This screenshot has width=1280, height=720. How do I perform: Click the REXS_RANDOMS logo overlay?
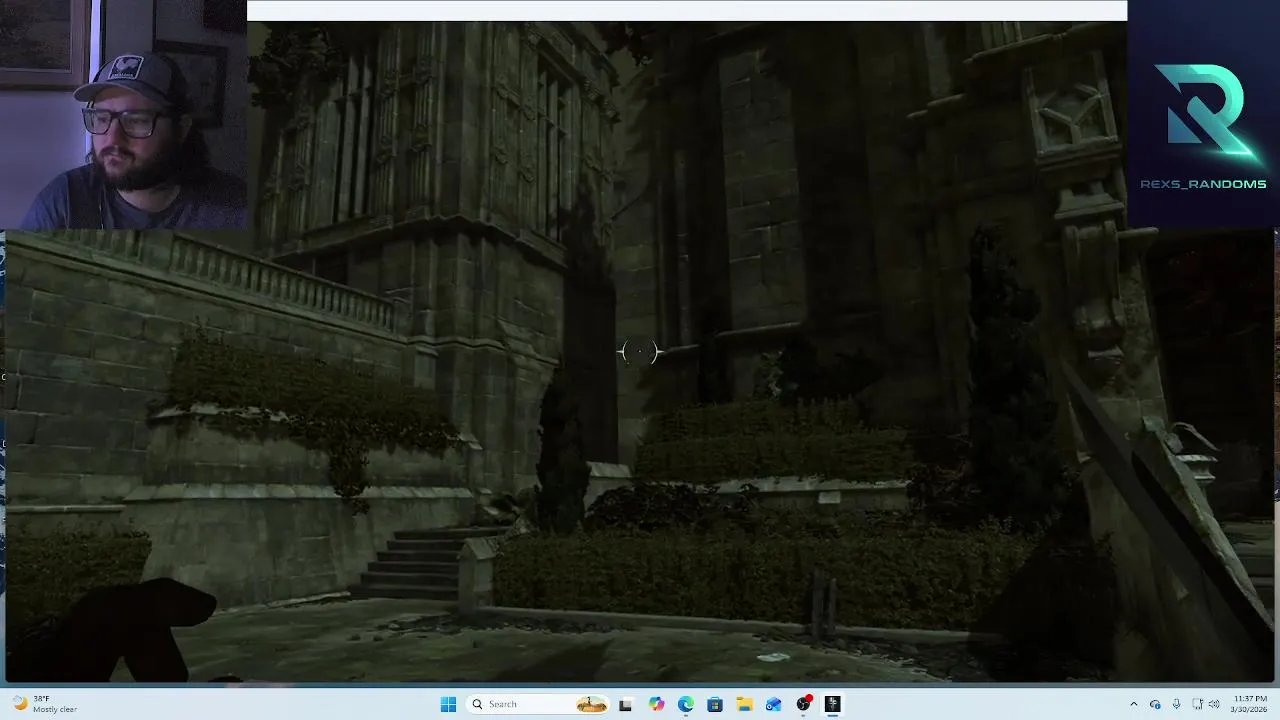tap(1203, 126)
